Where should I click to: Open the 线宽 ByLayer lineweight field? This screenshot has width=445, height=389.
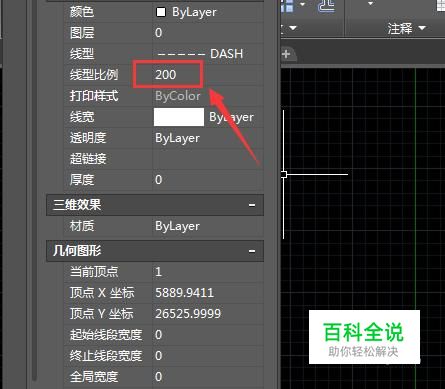point(208,117)
